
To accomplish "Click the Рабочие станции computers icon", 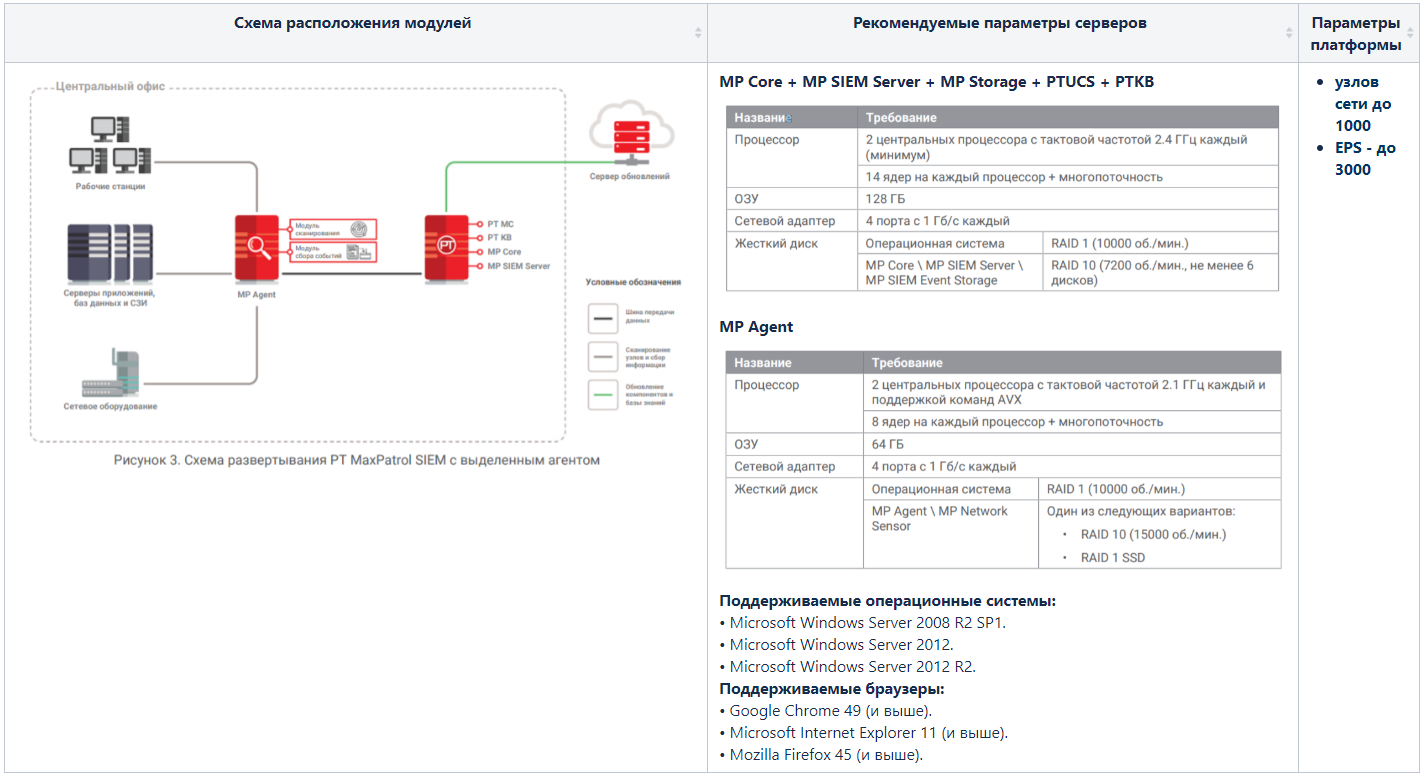I will (110, 146).
